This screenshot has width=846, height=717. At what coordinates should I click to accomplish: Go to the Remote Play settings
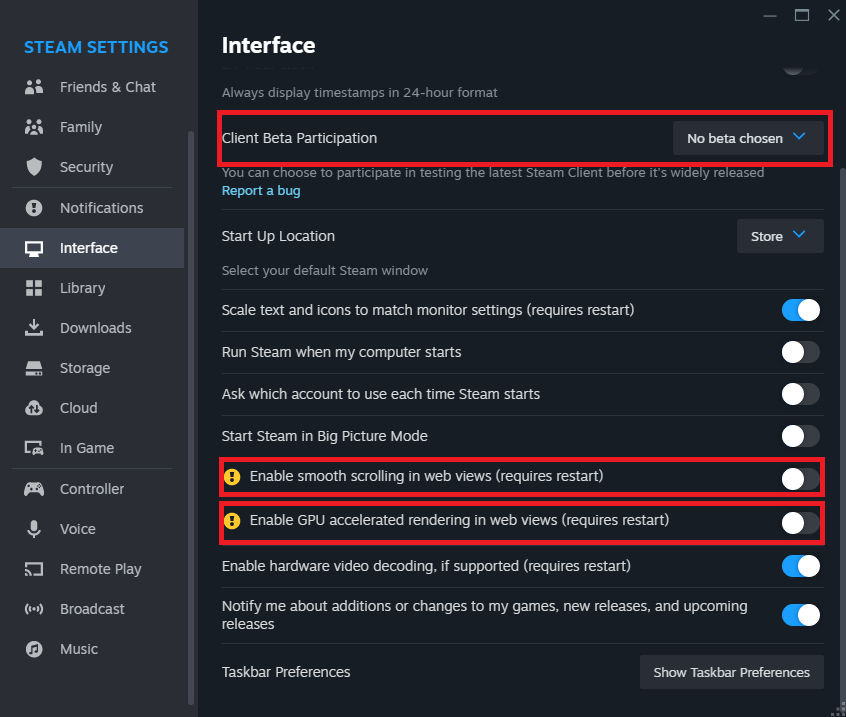[100, 569]
